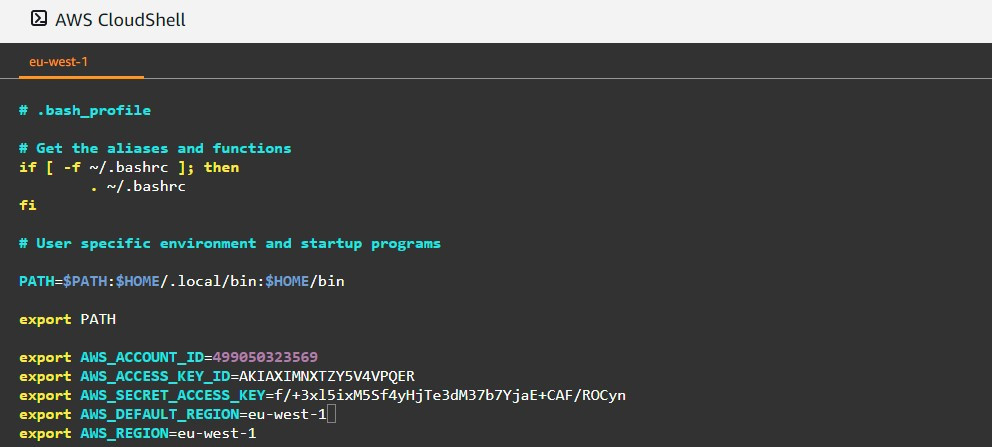Click the AWS CloudShell title text

(120, 20)
